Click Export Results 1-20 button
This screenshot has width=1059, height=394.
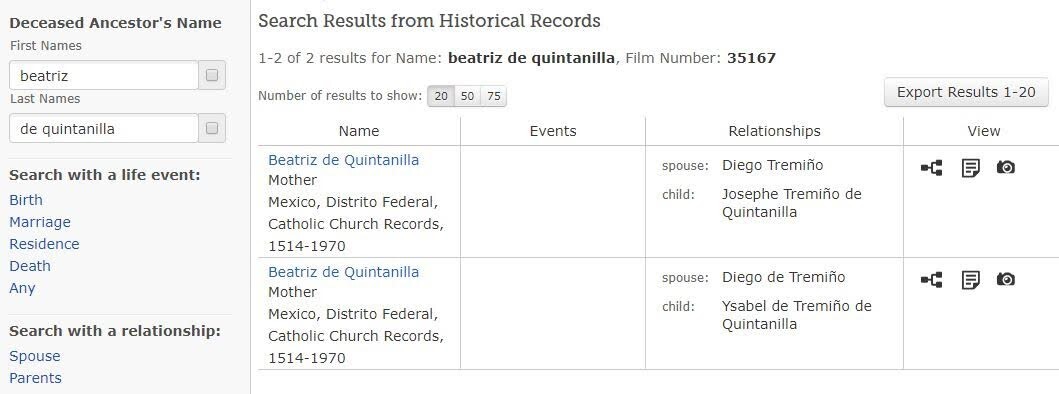coord(966,92)
